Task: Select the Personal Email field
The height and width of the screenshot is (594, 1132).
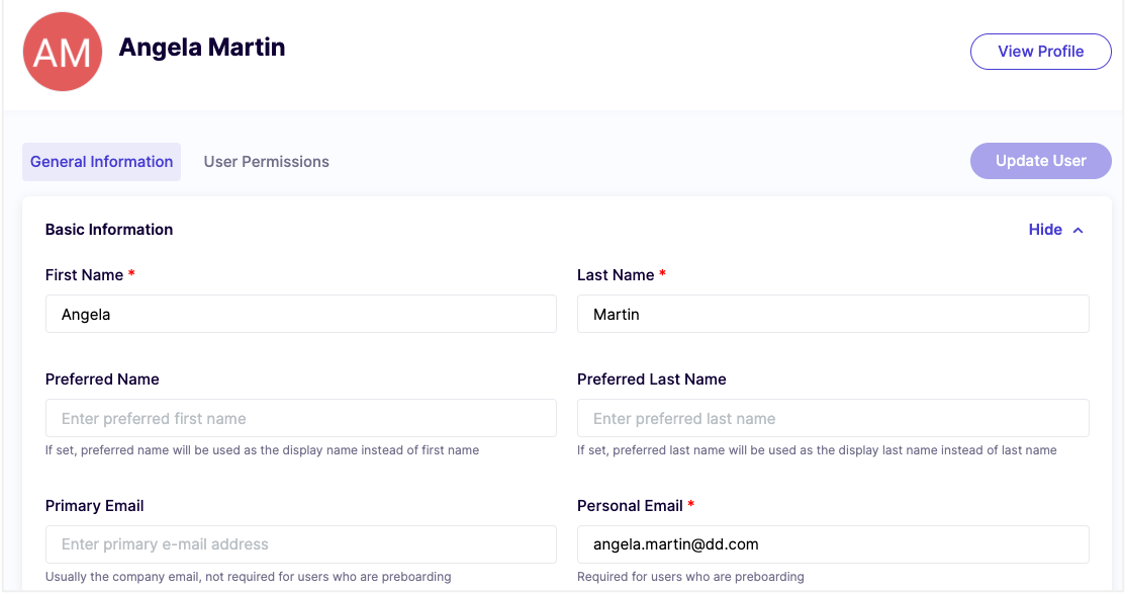Action: [833, 544]
